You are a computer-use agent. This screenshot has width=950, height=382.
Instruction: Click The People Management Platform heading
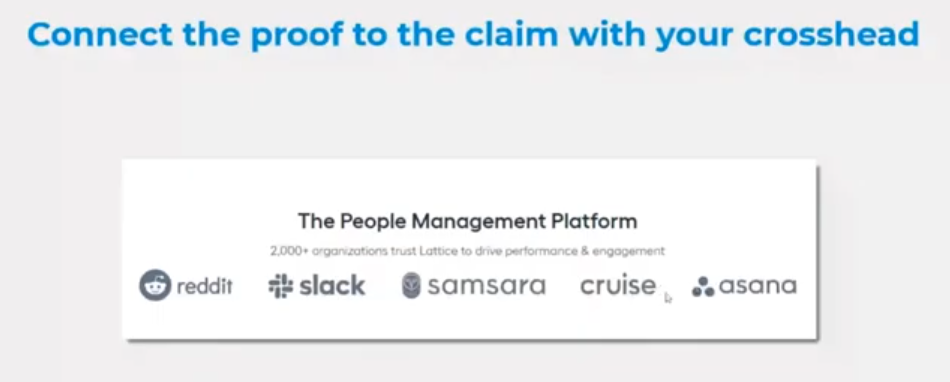(x=467, y=221)
